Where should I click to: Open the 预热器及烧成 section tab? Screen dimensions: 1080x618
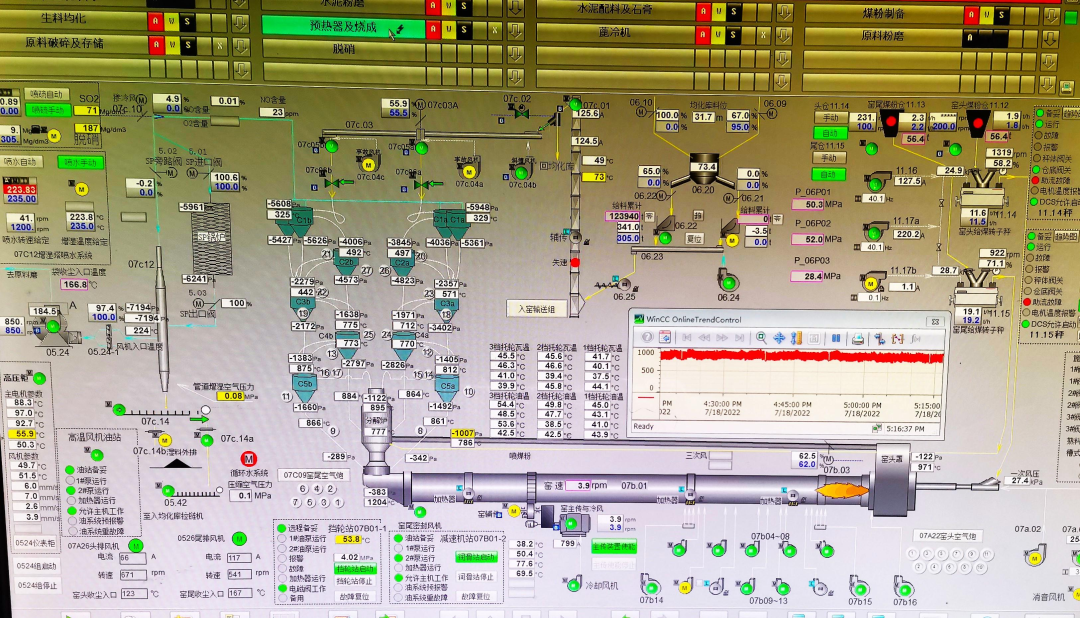point(344,27)
